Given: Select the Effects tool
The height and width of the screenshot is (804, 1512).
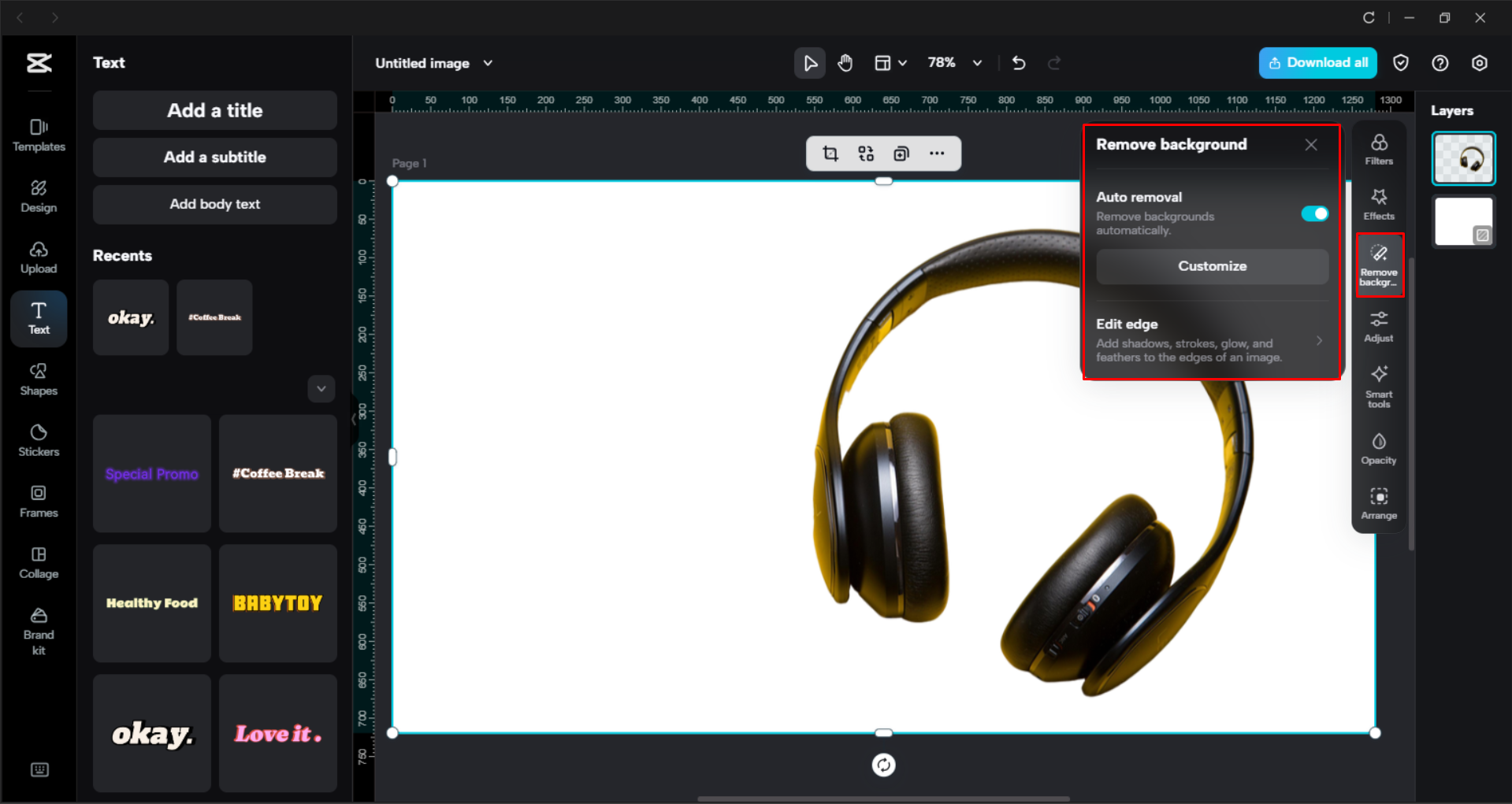Looking at the screenshot, I should pos(1379,205).
